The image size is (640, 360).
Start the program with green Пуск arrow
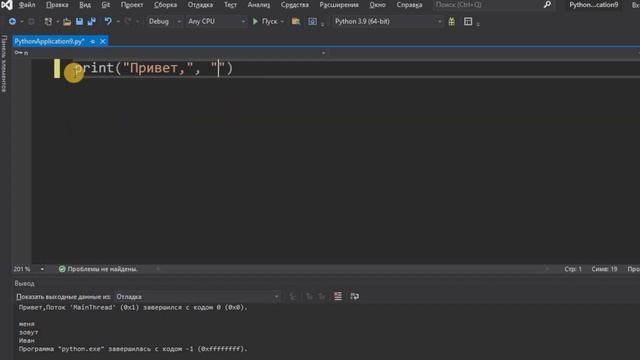pos(256,21)
